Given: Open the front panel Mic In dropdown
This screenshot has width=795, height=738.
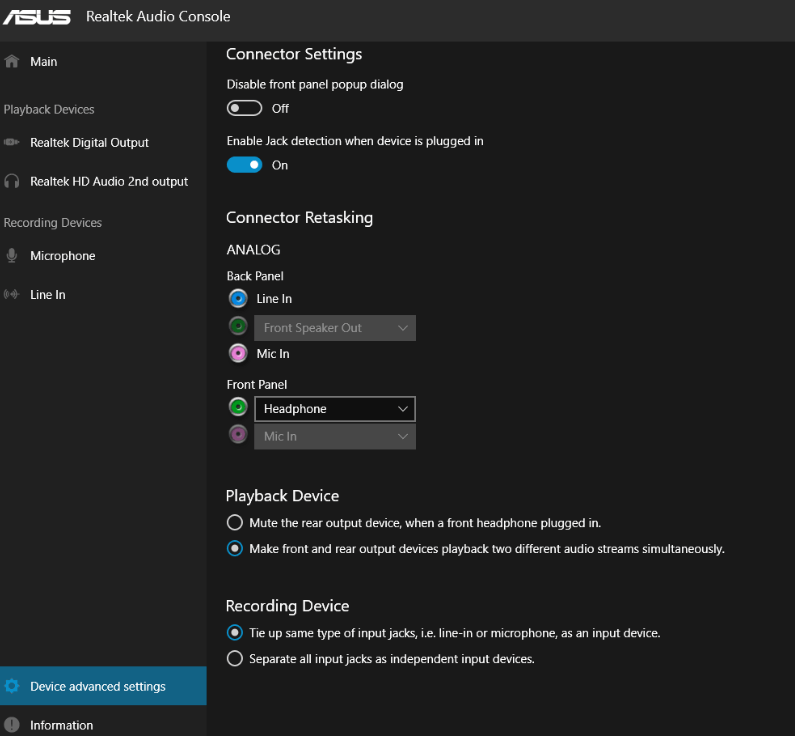Looking at the screenshot, I should point(335,436).
